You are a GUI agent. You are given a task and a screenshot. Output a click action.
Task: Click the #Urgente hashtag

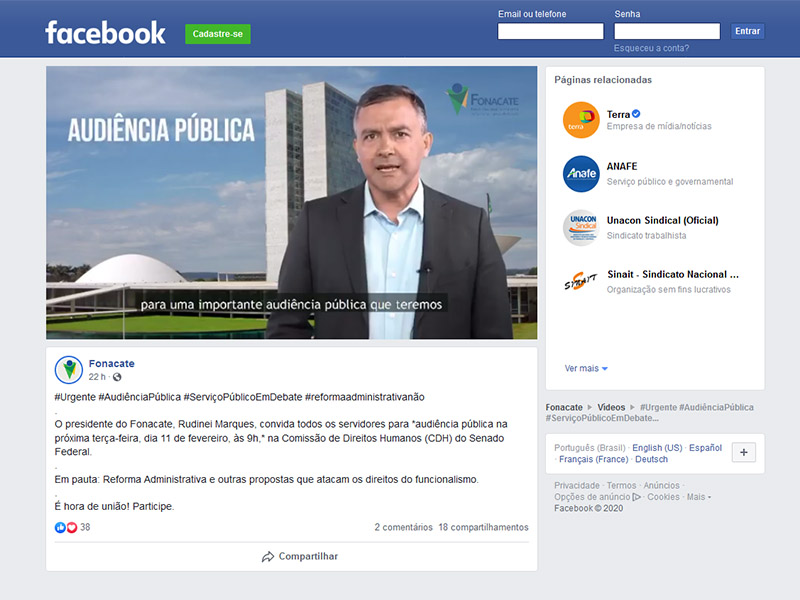tap(75, 397)
